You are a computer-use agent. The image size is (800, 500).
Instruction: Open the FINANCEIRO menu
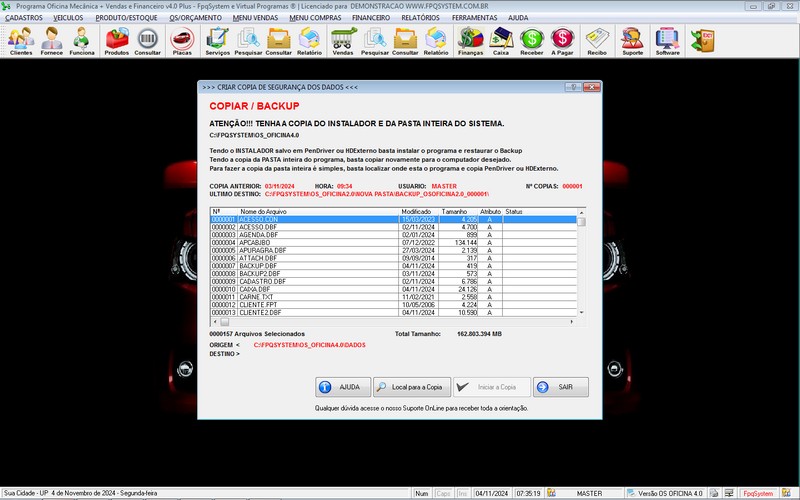tap(371, 18)
